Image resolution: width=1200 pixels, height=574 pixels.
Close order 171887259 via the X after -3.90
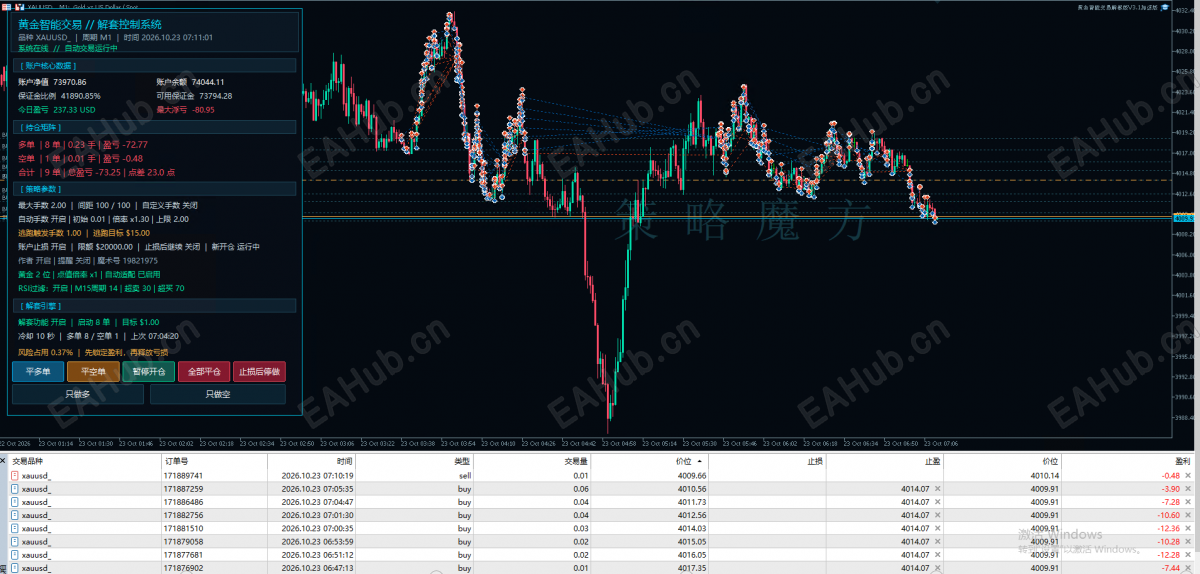point(1188,489)
